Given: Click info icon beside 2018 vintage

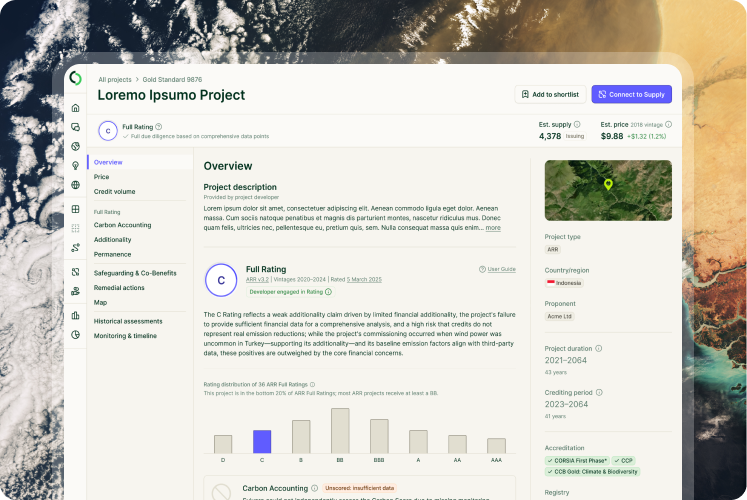Looking at the screenshot, I should click(x=668, y=124).
